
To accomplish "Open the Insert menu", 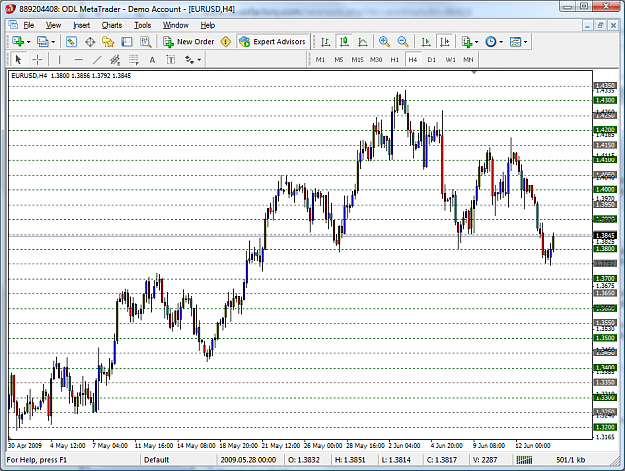I will tap(81, 25).
